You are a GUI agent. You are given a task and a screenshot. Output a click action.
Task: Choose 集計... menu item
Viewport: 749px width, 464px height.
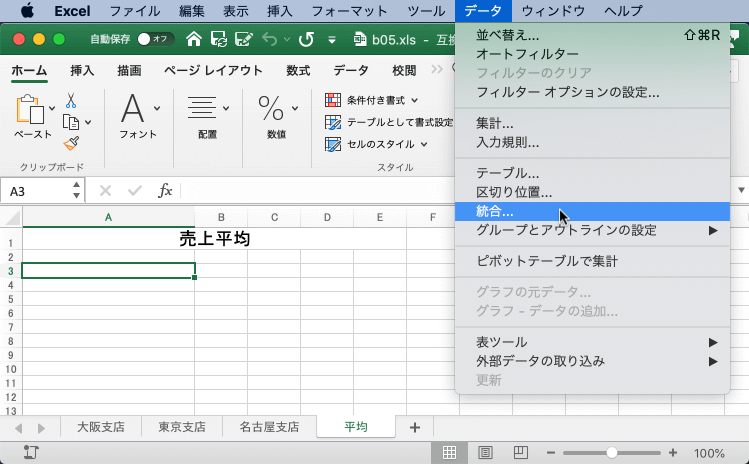click(592, 123)
